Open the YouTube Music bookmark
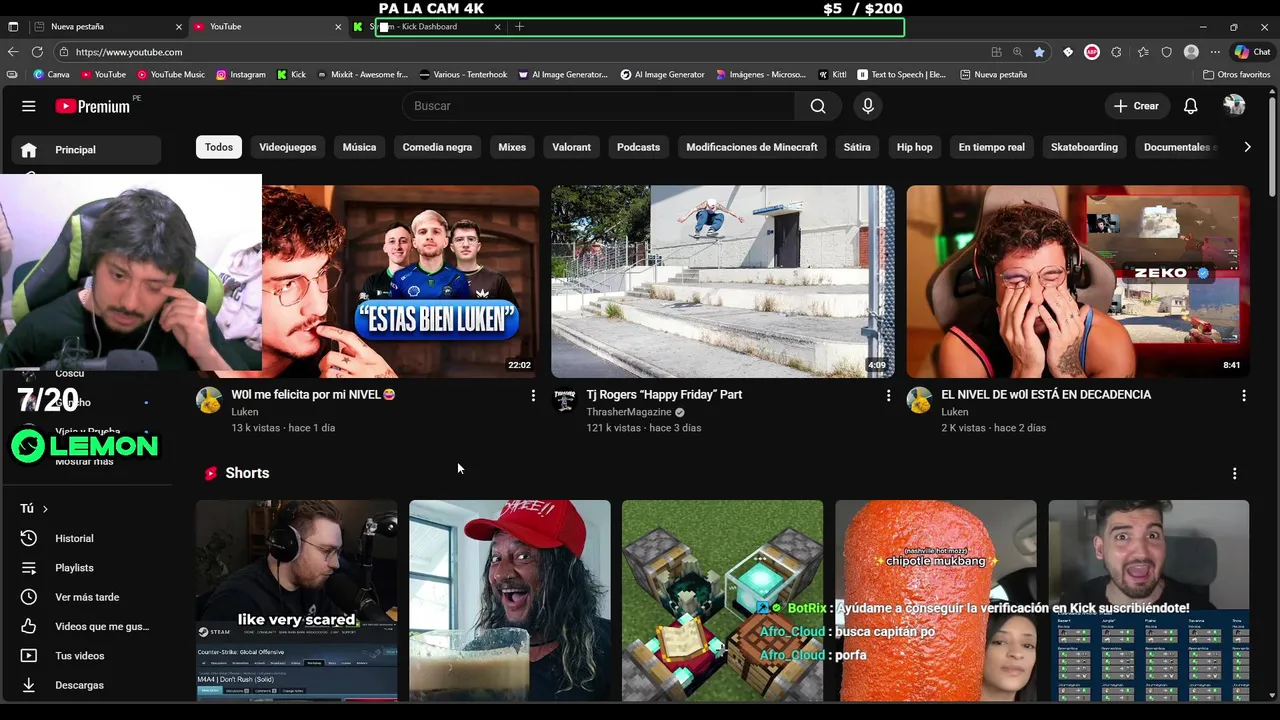 pos(170,74)
